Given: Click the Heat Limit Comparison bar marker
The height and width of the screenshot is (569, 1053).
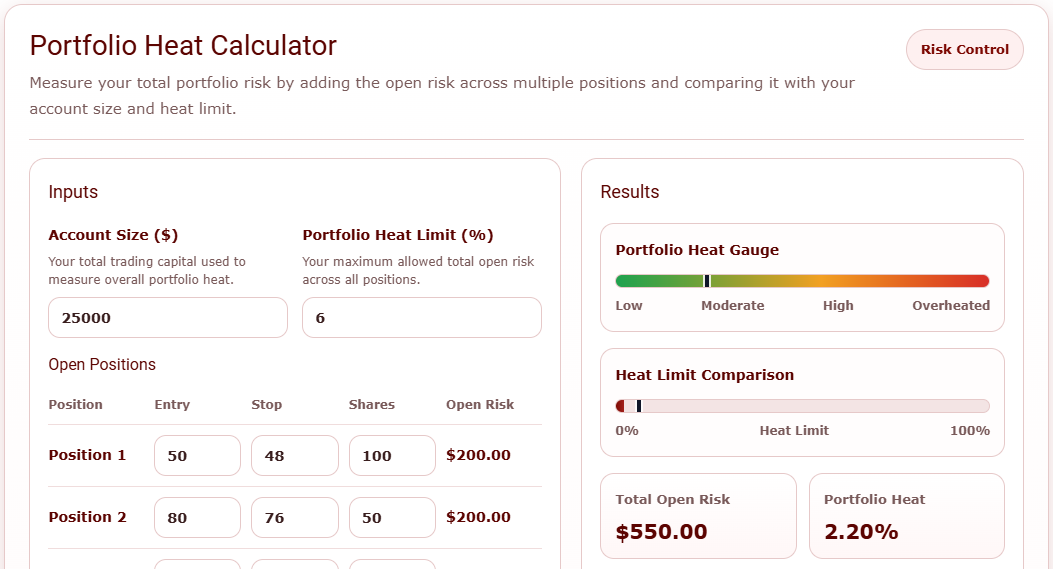Looking at the screenshot, I should [x=639, y=406].
